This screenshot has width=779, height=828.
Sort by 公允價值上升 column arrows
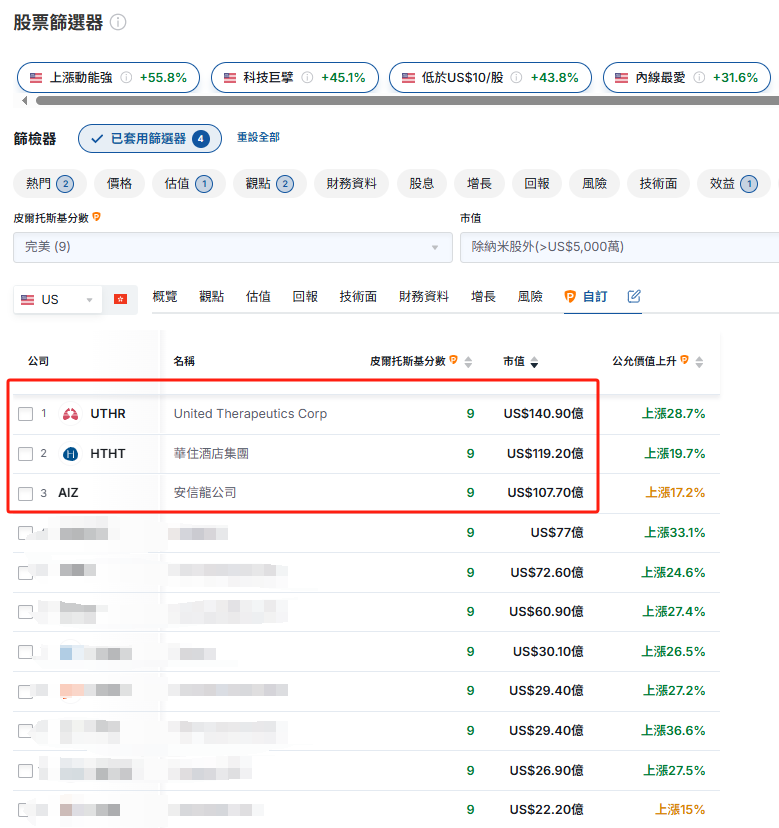click(x=699, y=362)
